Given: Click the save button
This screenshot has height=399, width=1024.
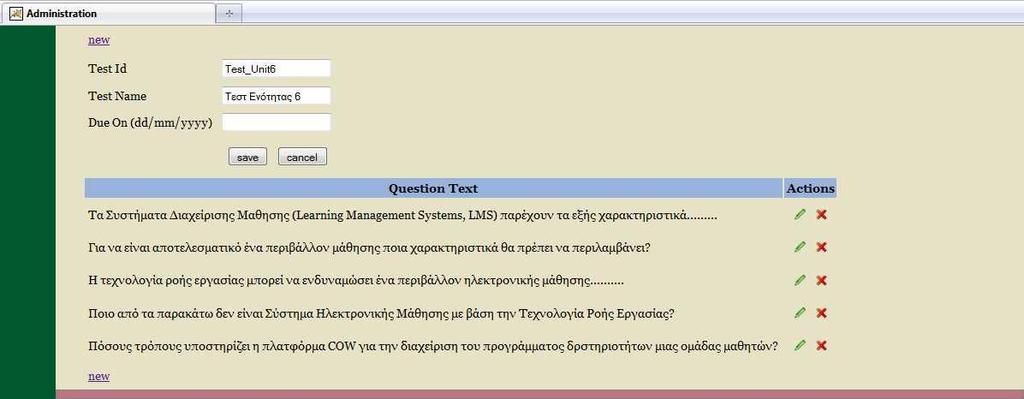Looking at the screenshot, I should point(248,157).
